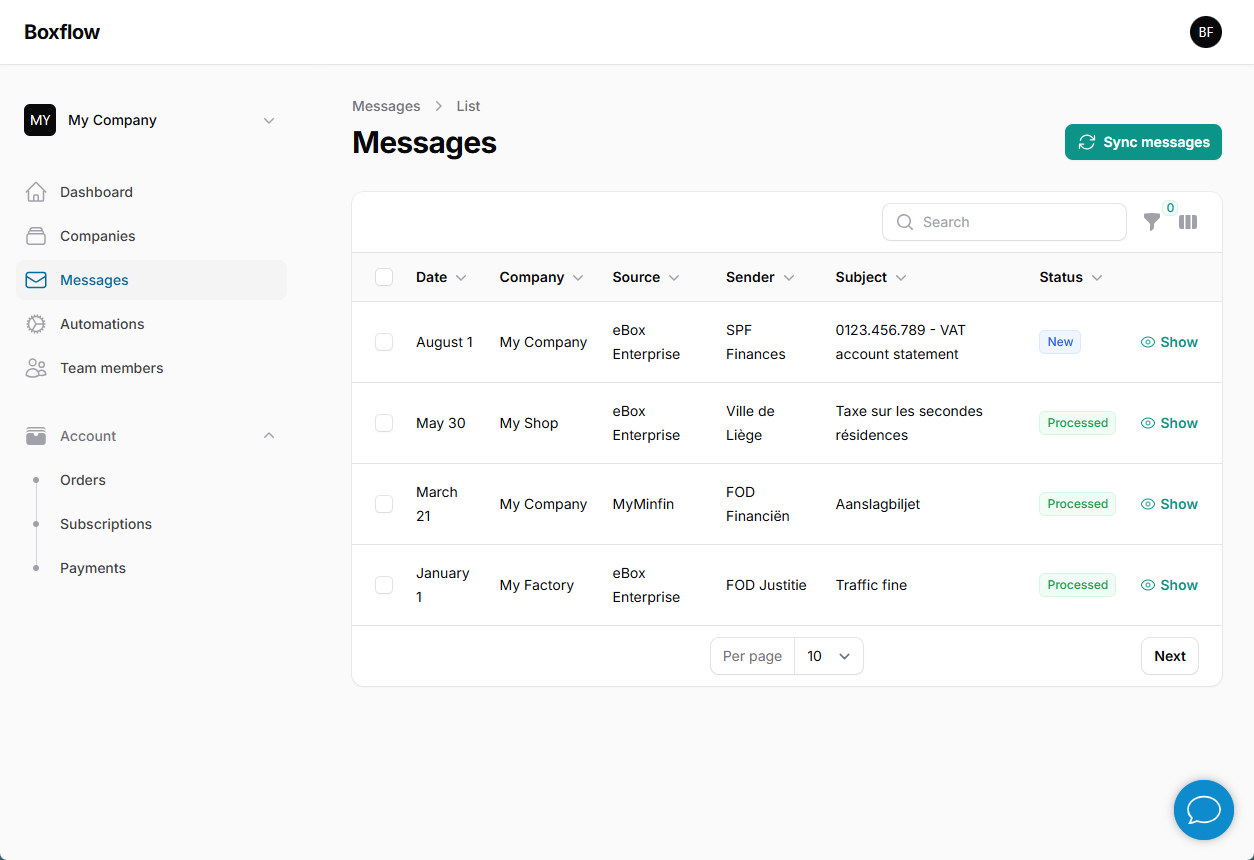
Task: Collapse the Account section in sidebar
Action: [x=268, y=435]
